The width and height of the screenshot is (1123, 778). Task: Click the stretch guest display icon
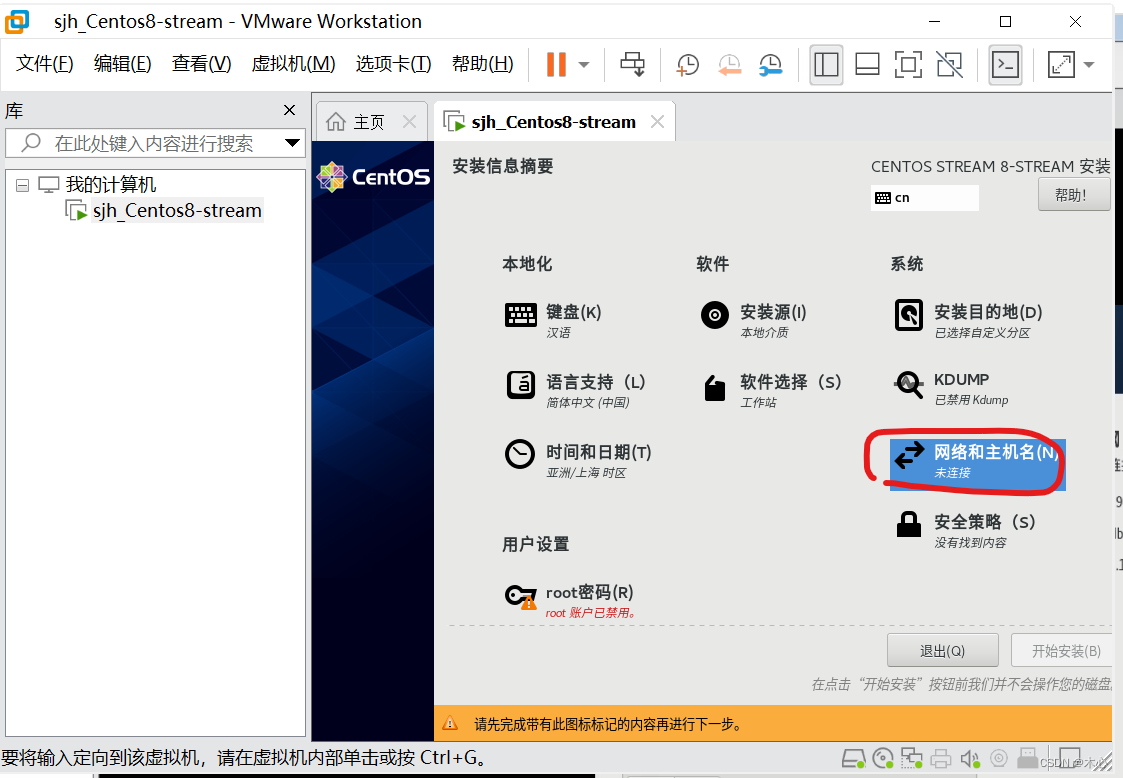[1061, 64]
